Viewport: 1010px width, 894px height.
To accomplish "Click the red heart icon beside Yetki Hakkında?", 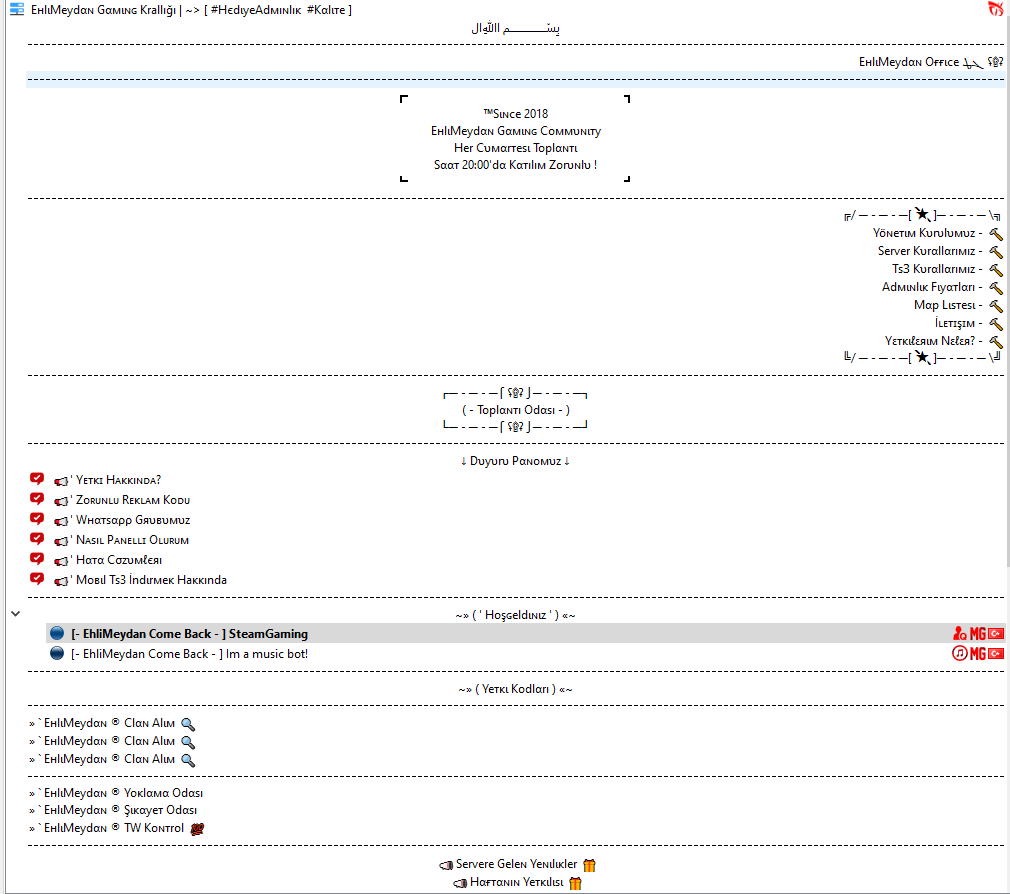I will click(x=37, y=479).
